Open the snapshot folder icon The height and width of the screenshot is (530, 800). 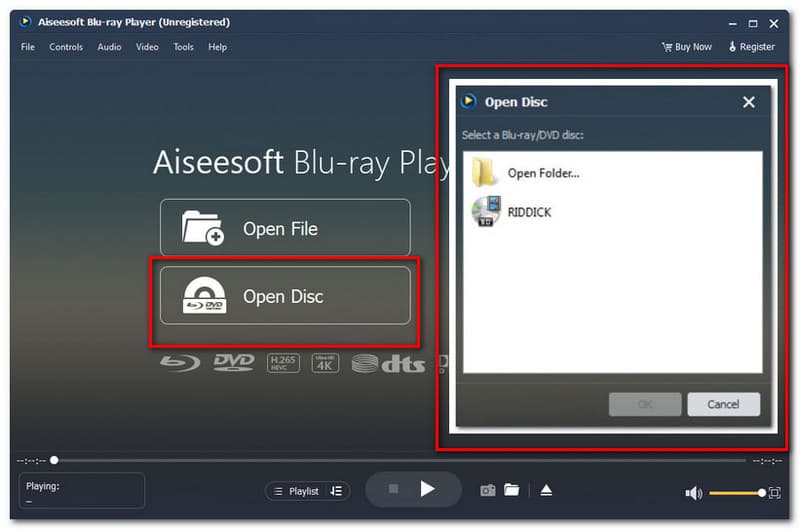tap(511, 490)
